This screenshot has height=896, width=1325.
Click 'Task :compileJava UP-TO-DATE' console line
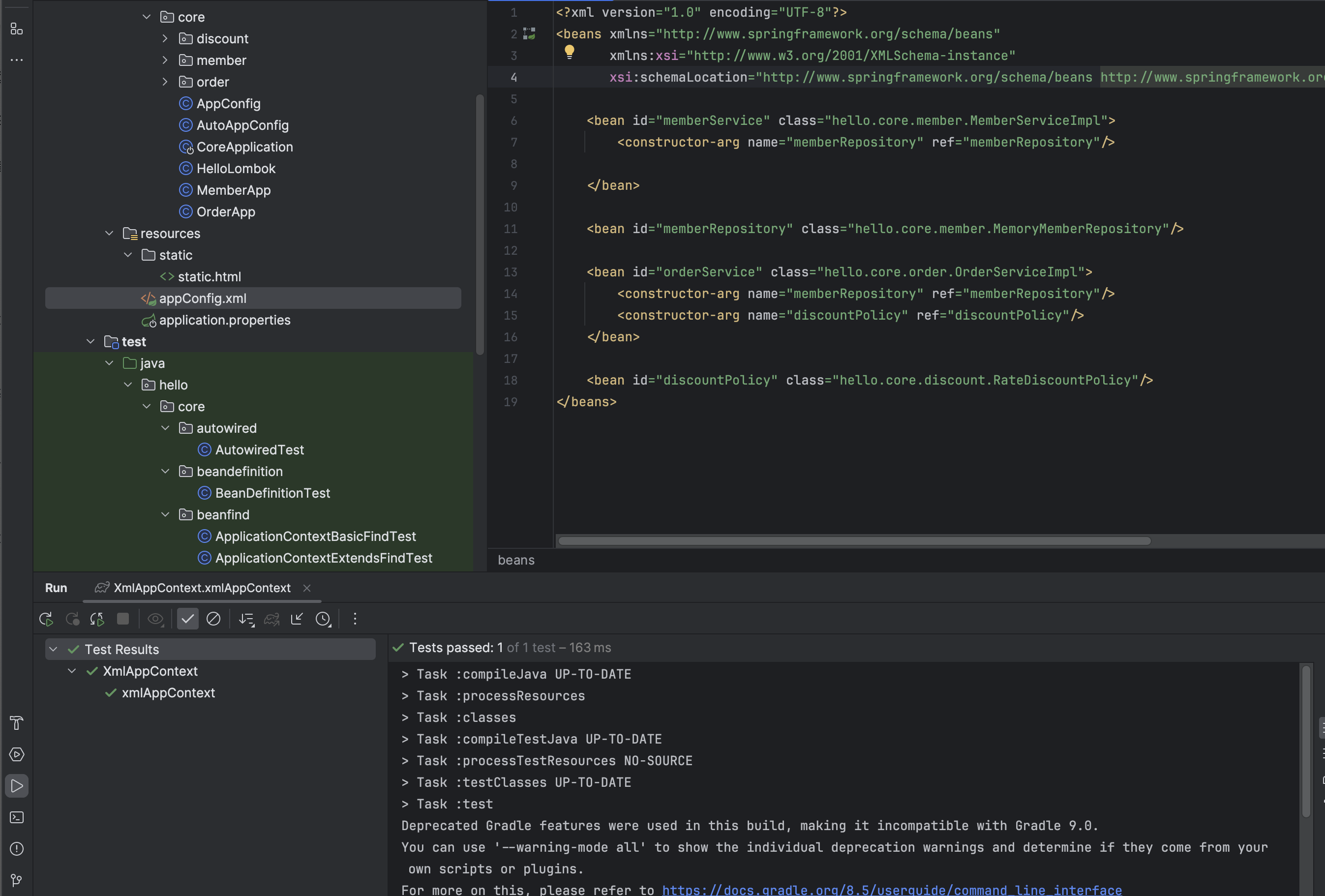coord(523,674)
